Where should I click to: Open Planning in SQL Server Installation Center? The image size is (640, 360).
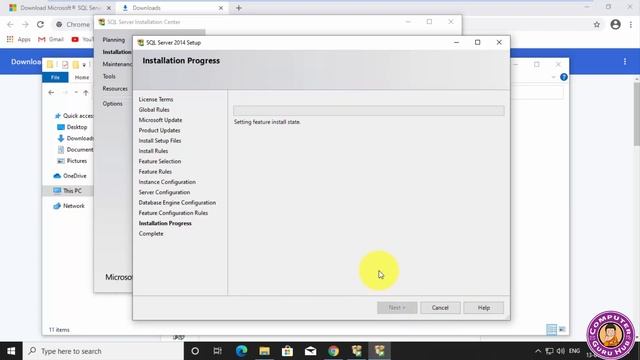113,40
